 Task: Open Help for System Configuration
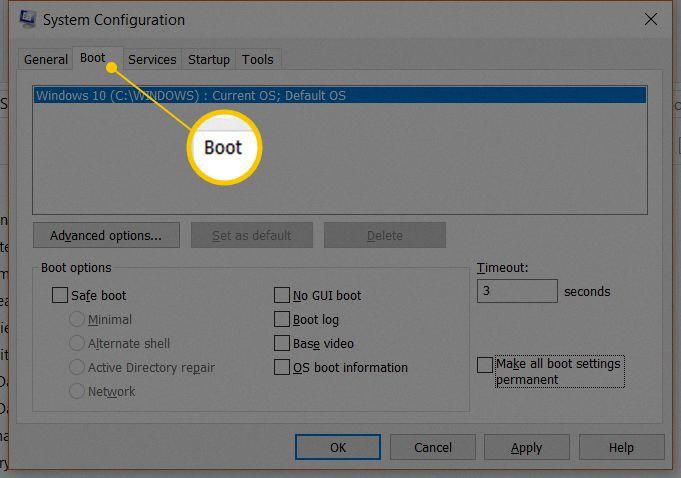pyautogui.click(x=621, y=447)
